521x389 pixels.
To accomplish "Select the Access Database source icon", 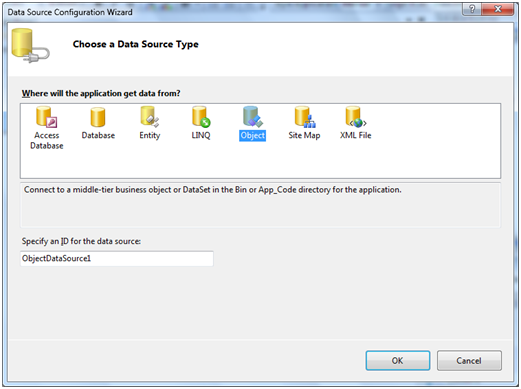I will click(x=46, y=117).
